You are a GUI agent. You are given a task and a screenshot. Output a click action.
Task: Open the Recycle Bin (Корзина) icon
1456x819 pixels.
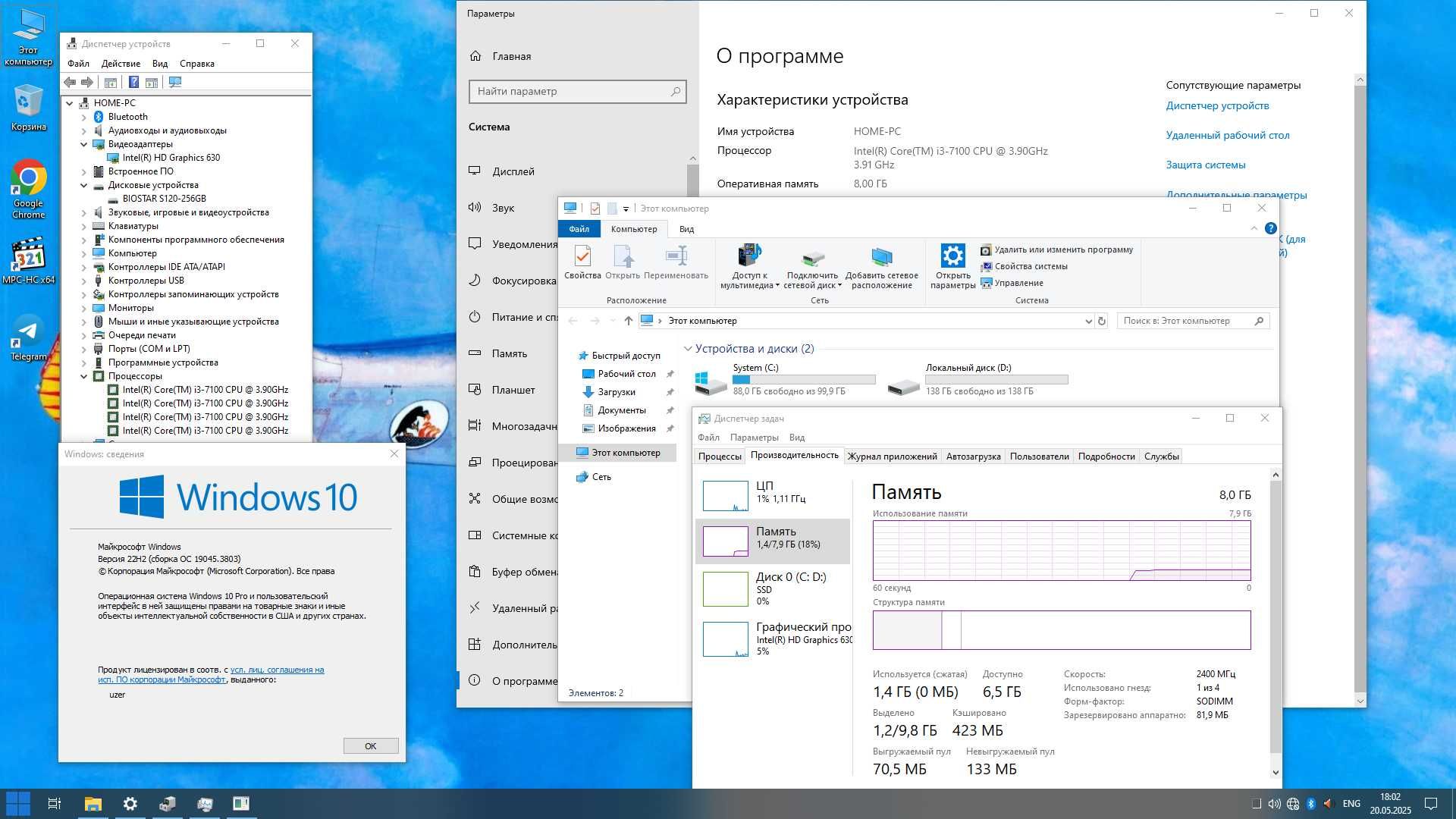tap(28, 108)
